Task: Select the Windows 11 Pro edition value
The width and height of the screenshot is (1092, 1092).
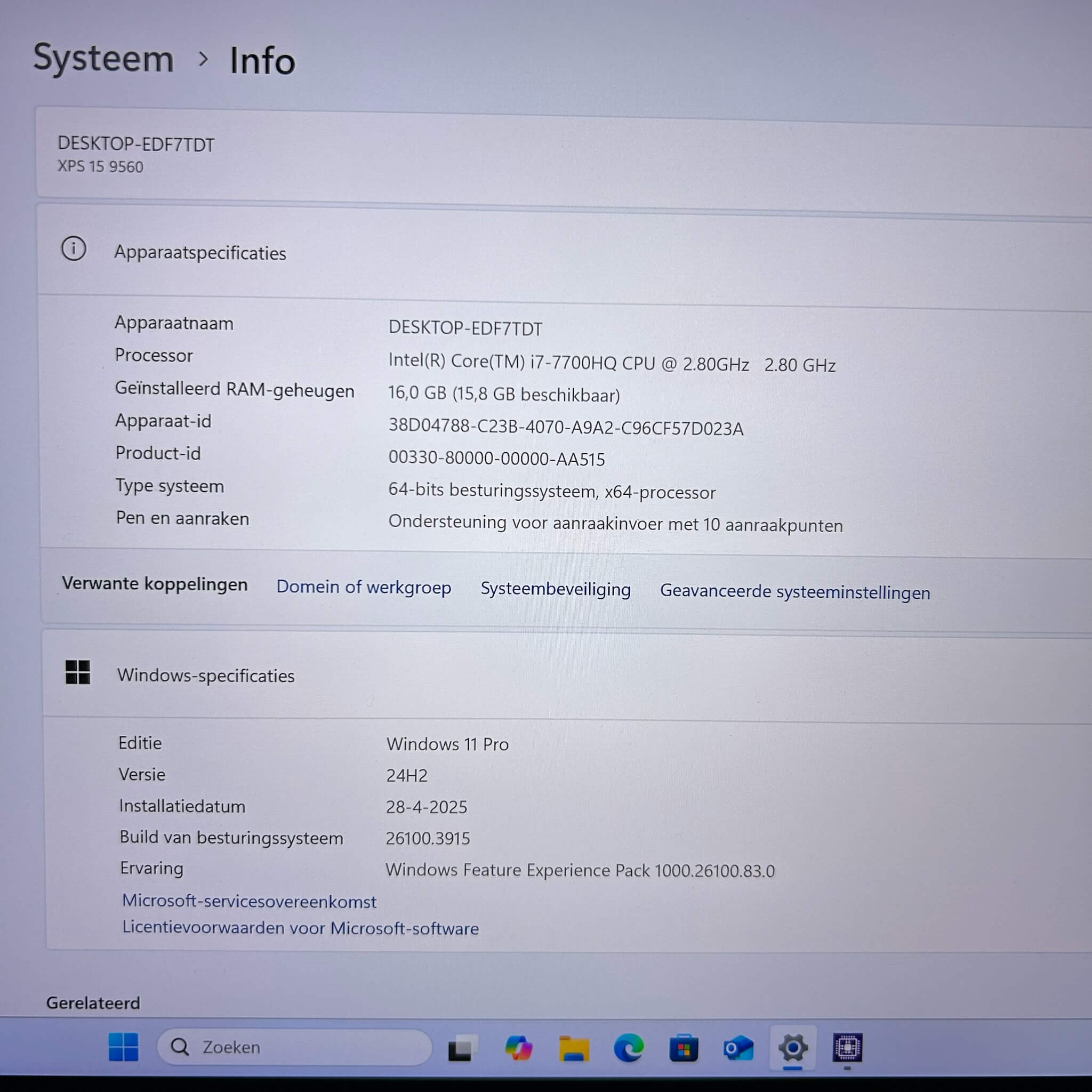Action: 448,744
